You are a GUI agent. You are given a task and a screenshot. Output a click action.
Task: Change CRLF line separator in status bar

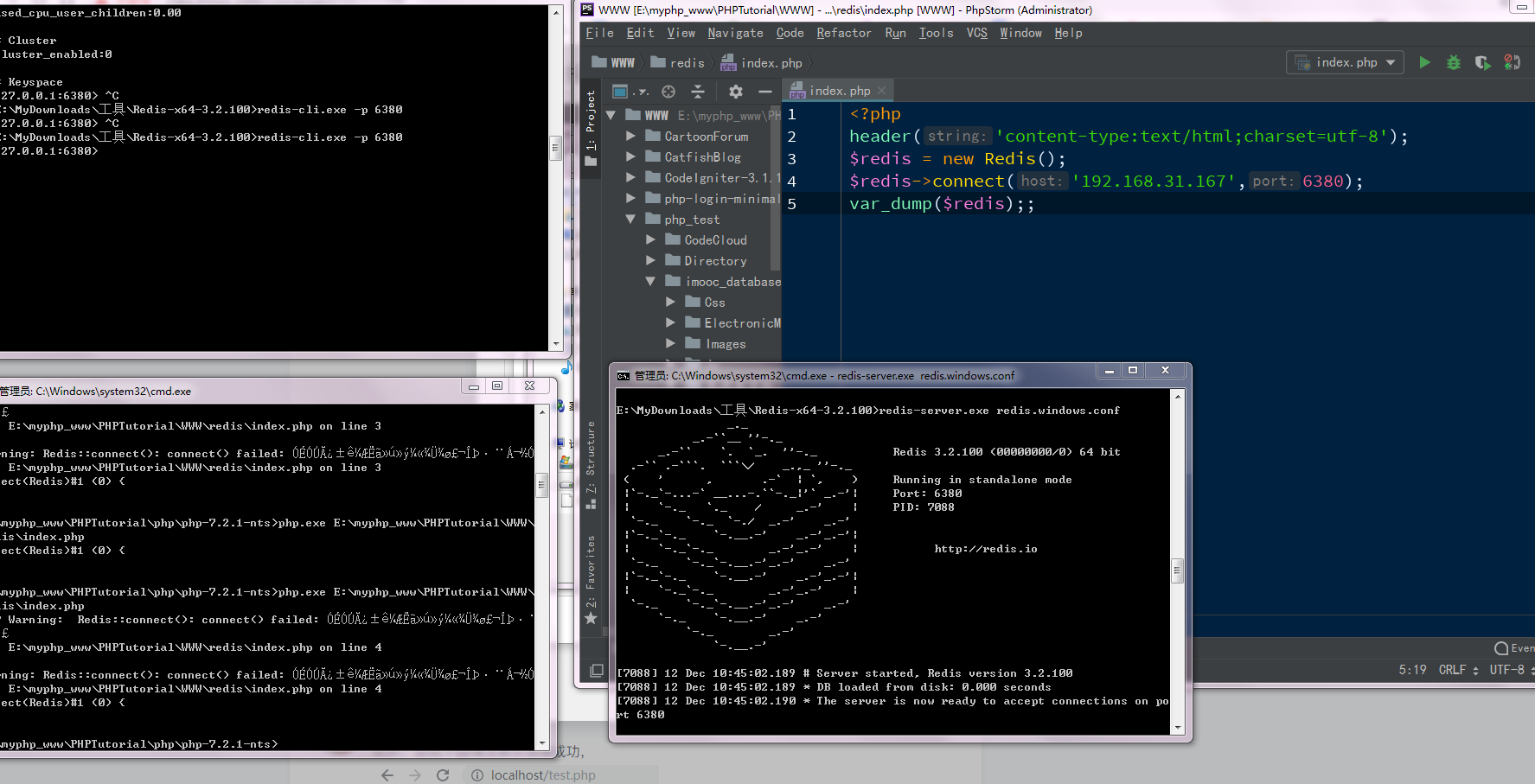pyautogui.click(x=1458, y=670)
